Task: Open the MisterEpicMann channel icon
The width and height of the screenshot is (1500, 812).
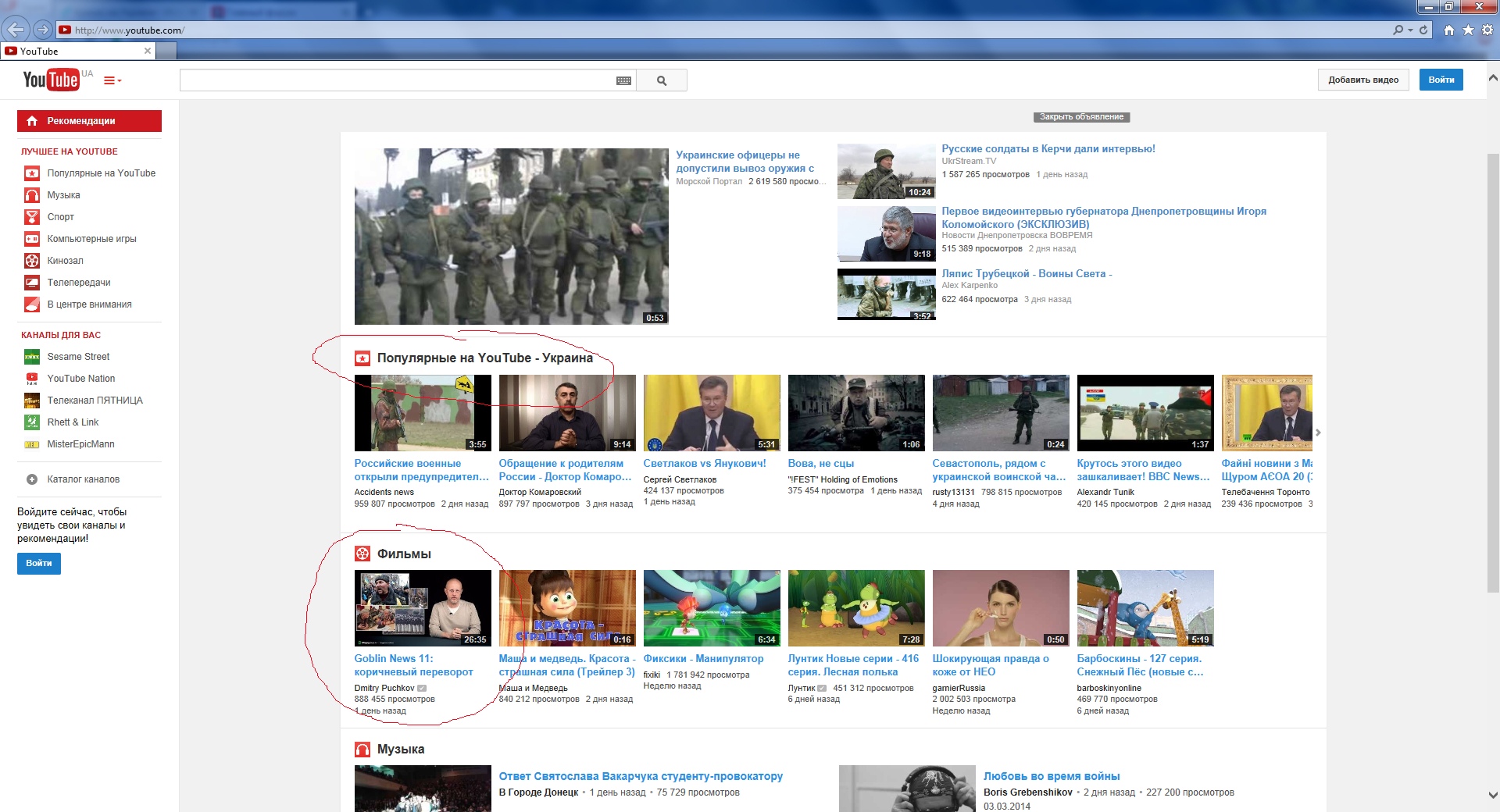Action: coord(32,444)
